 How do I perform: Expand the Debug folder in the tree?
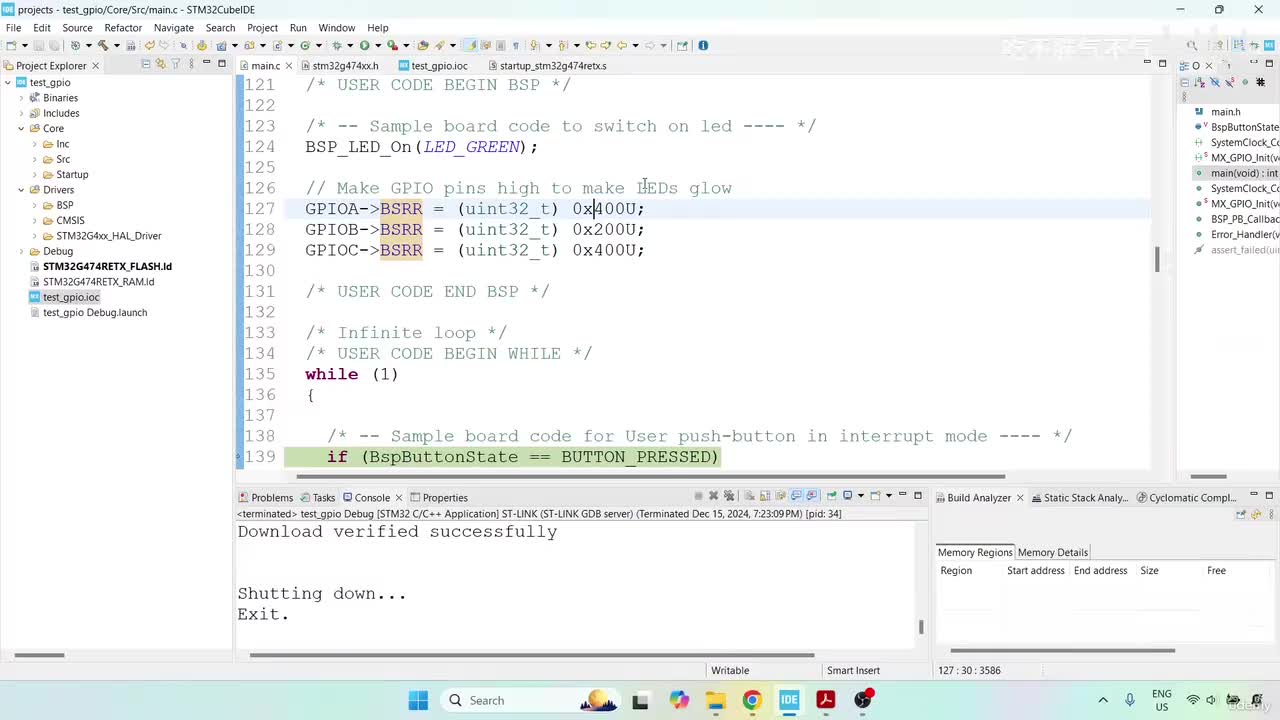21,251
